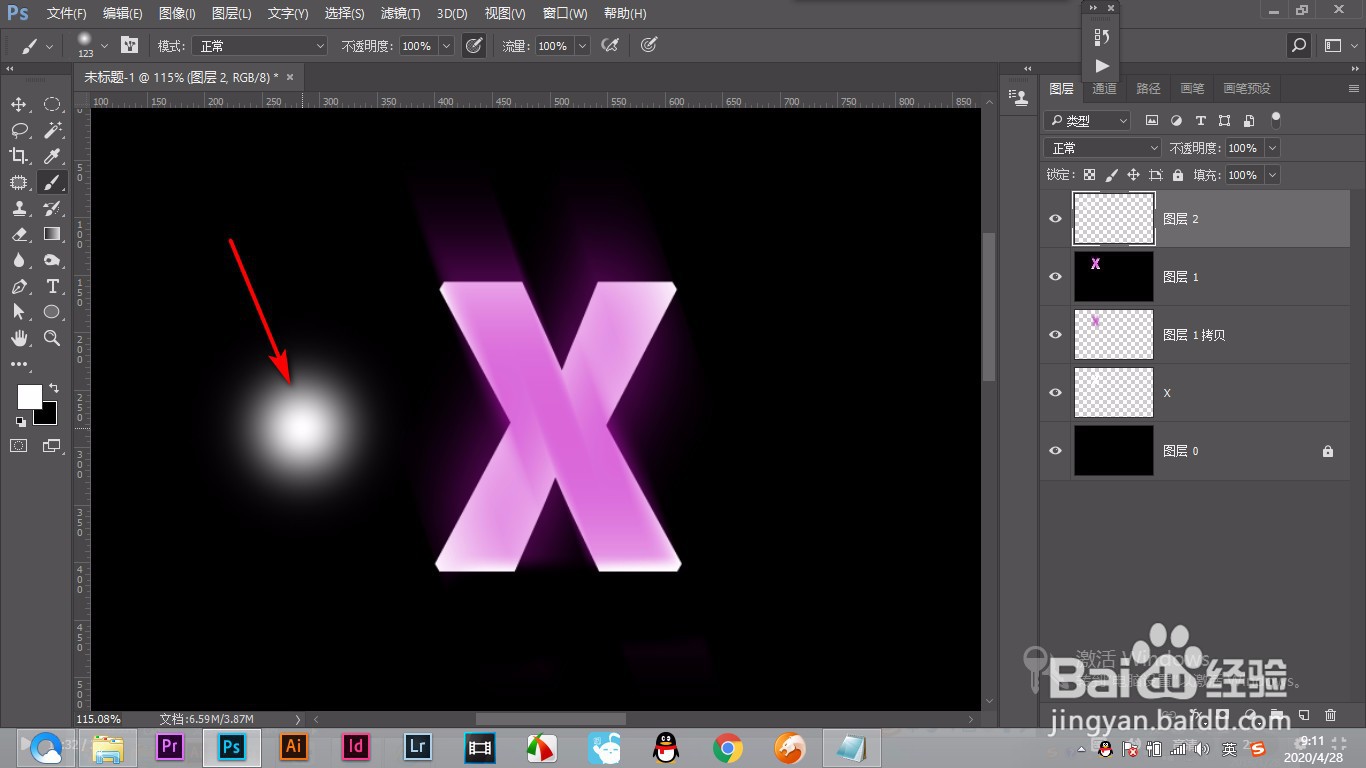This screenshot has width=1366, height=768.
Task: Select the History Brush tool
Action: (x=52, y=208)
